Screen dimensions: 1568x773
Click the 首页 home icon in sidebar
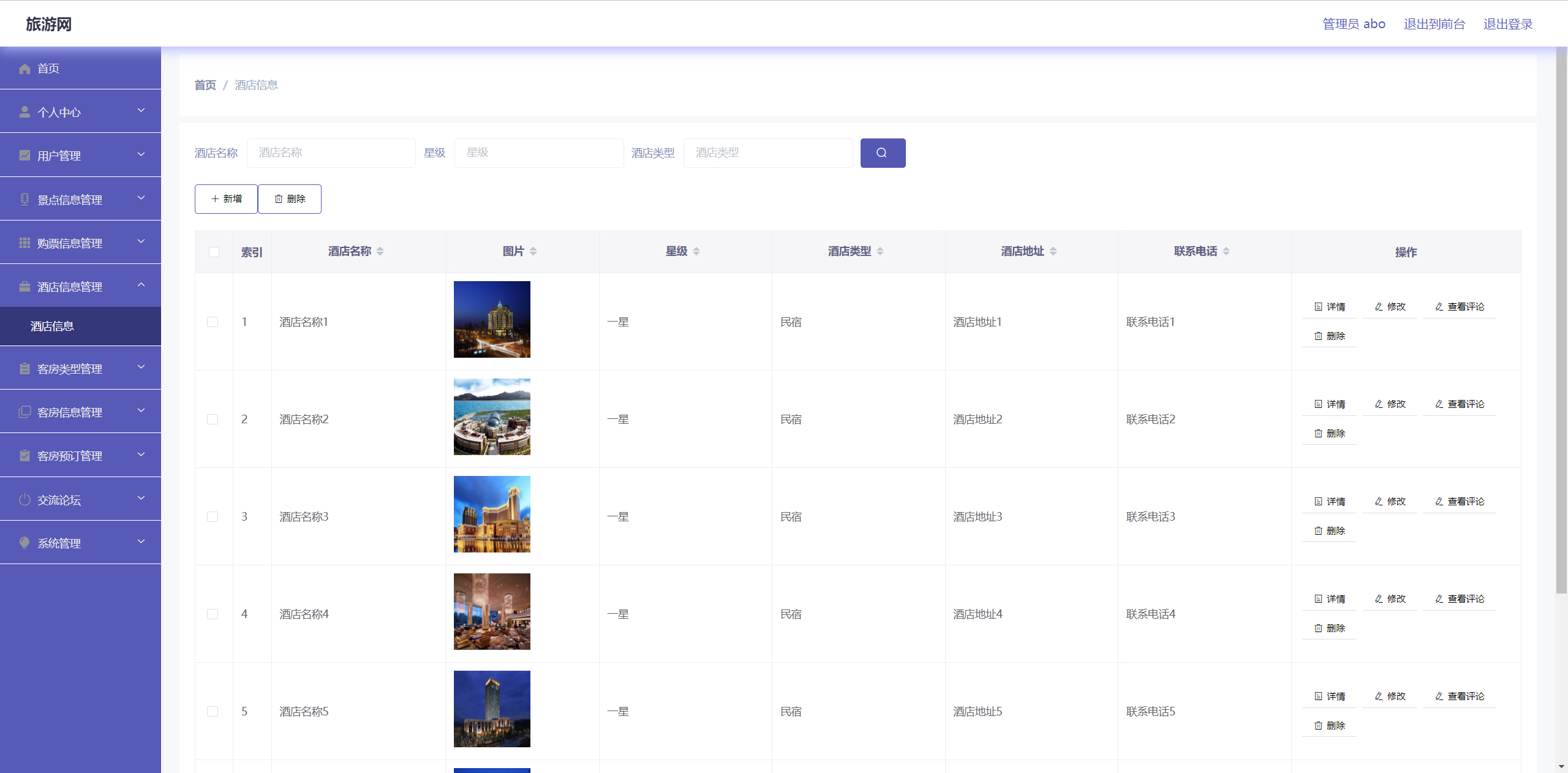click(x=24, y=69)
